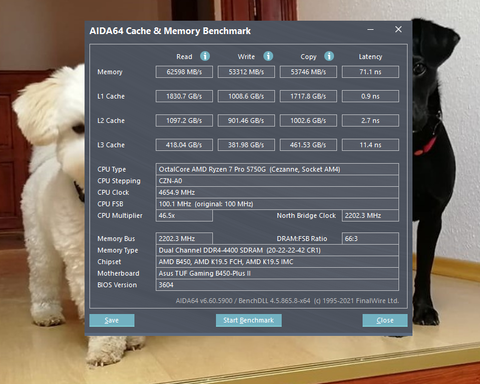
Task: Click L2 Cache read value 1097.2 GB/s
Action: (x=184, y=121)
